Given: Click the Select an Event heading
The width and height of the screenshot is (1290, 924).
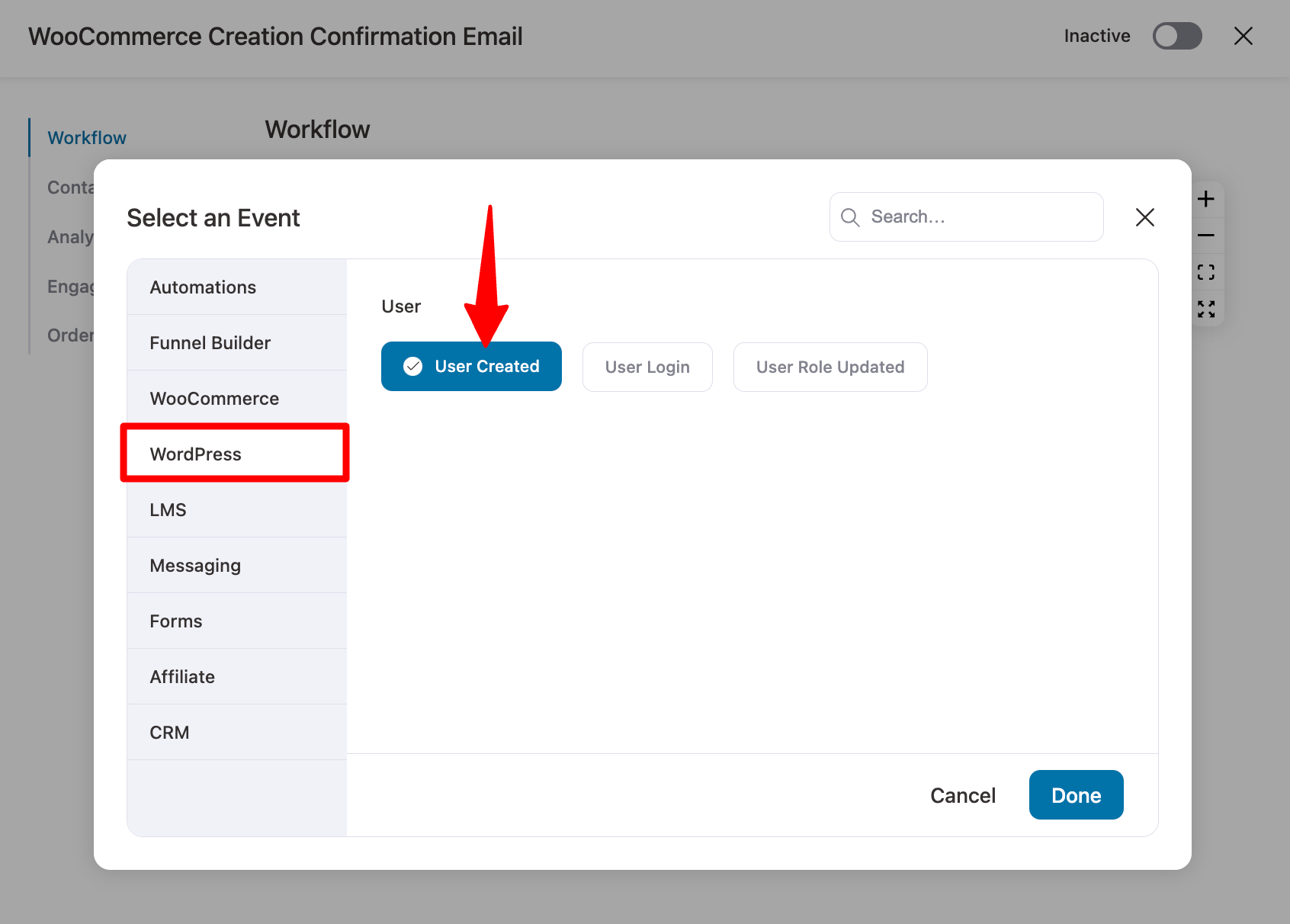Looking at the screenshot, I should click(213, 218).
